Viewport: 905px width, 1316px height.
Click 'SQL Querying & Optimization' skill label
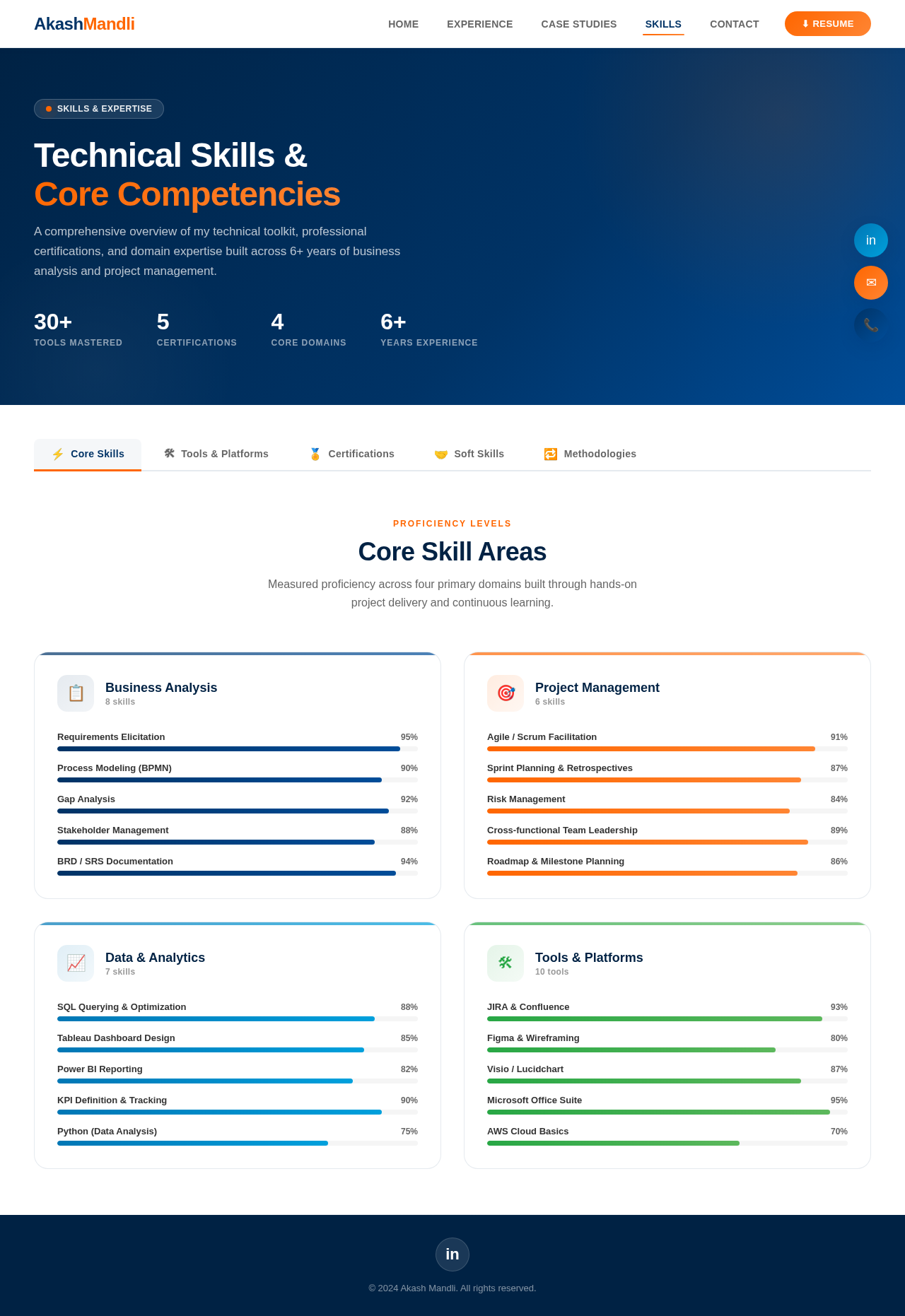coord(122,1007)
